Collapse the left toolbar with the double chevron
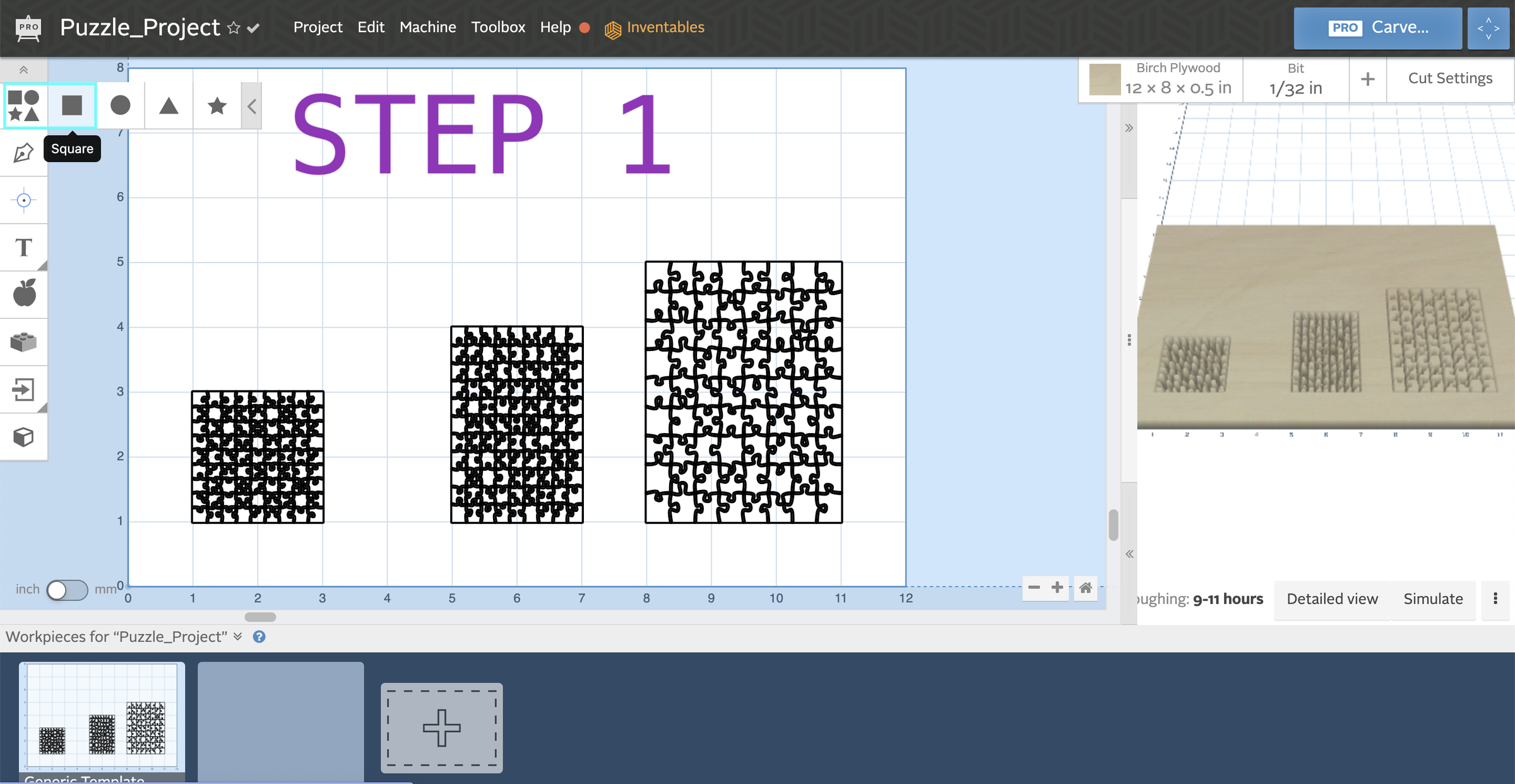 coord(23,69)
